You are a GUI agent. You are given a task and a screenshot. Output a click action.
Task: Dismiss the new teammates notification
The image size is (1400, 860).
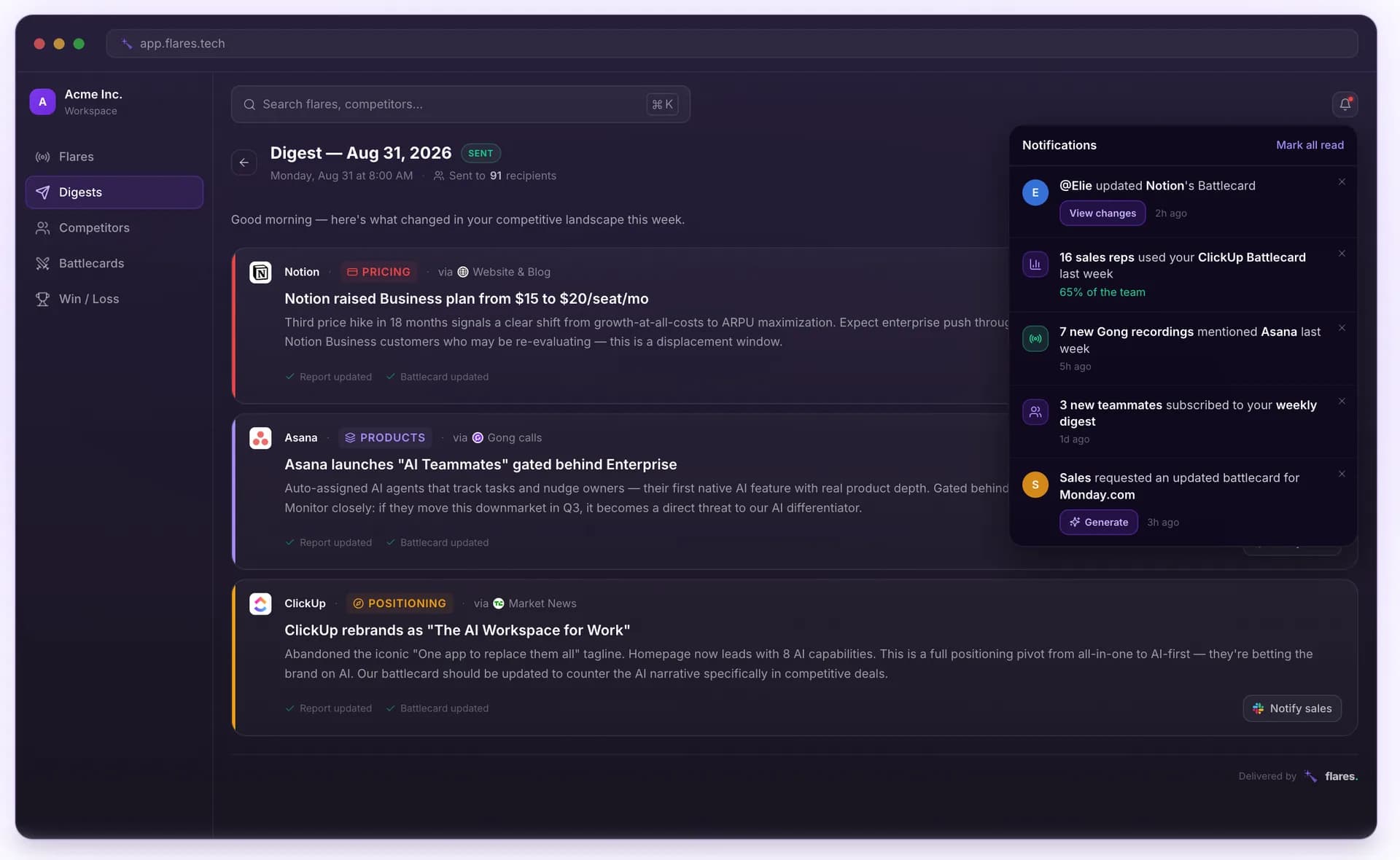[x=1342, y=402]
